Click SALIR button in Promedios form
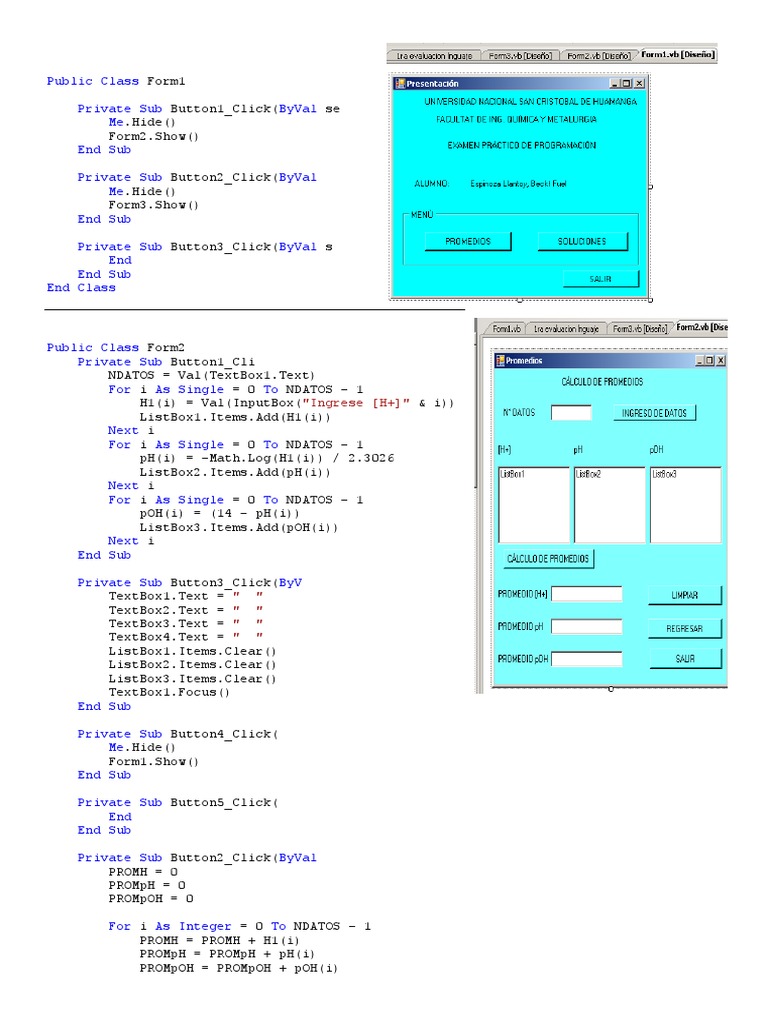The image size is (768, 1024). [685, 659]
